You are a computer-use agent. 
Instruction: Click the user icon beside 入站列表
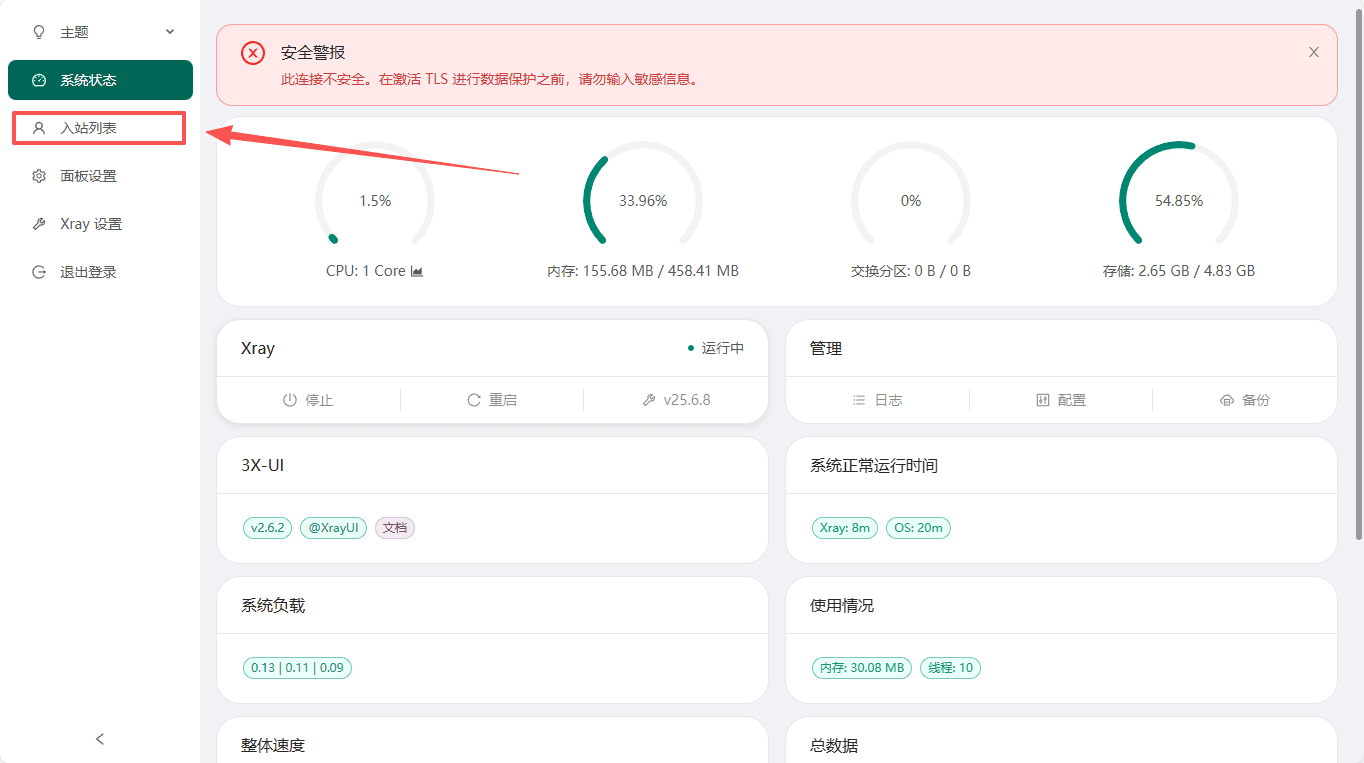[x=39, y=128]
